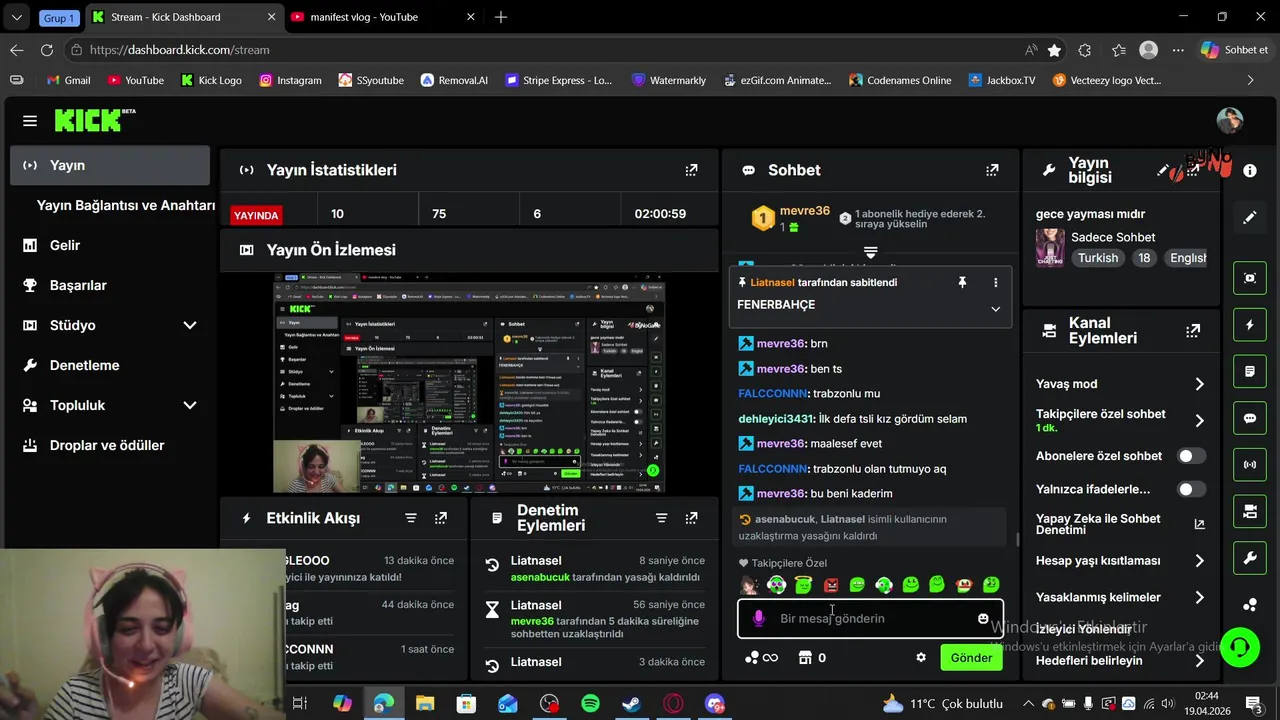Open Yasaklanmış kelimeler options arrow

pos(1199,598)
